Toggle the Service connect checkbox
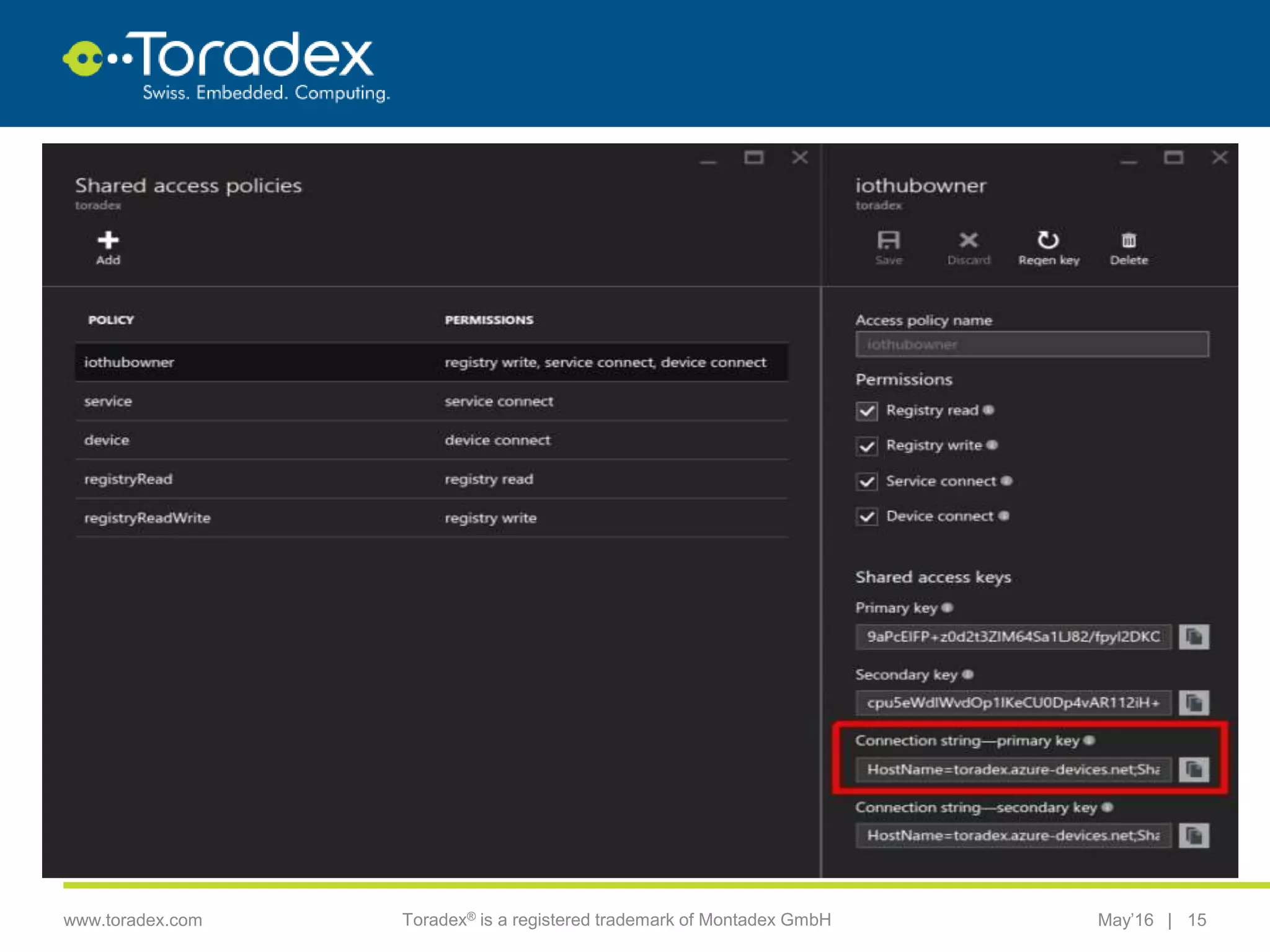 point(867,482)
